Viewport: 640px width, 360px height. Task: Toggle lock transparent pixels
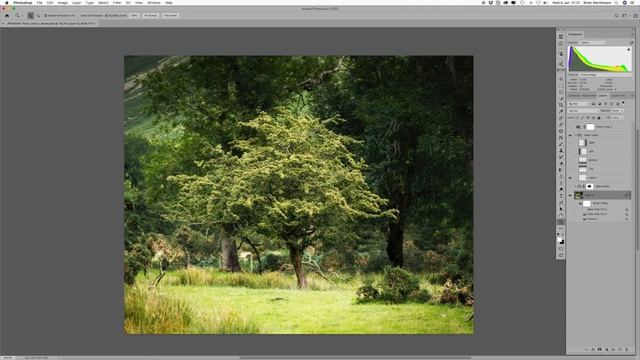577,118
